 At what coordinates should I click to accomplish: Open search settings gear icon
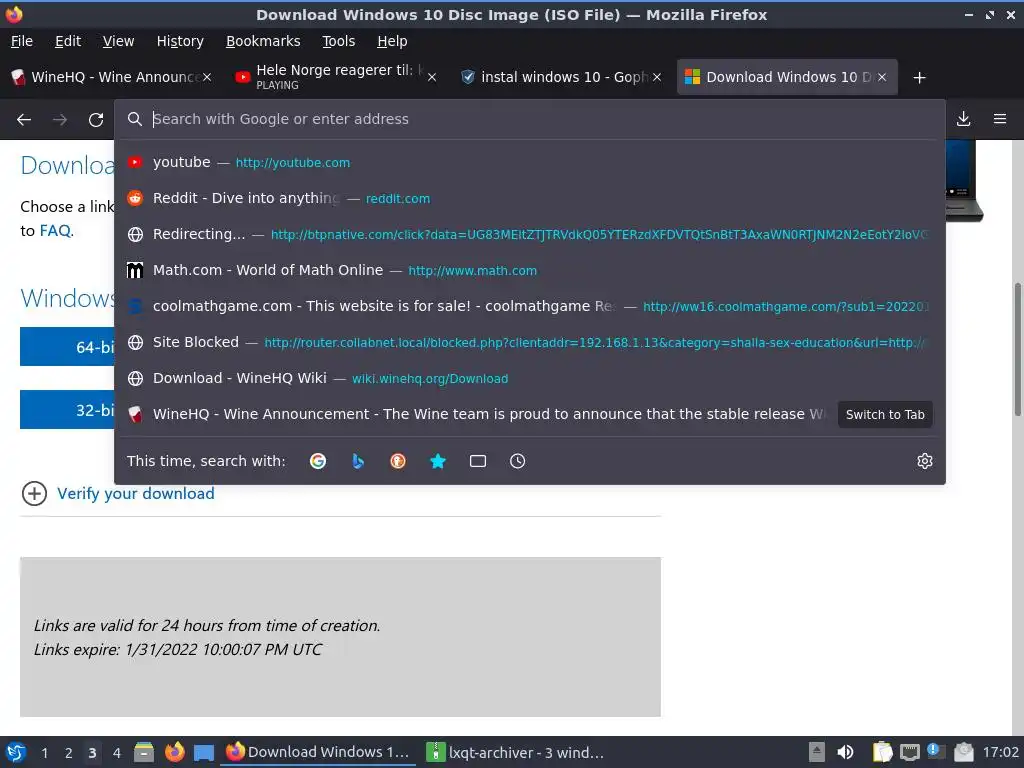[x=925, y=461]
